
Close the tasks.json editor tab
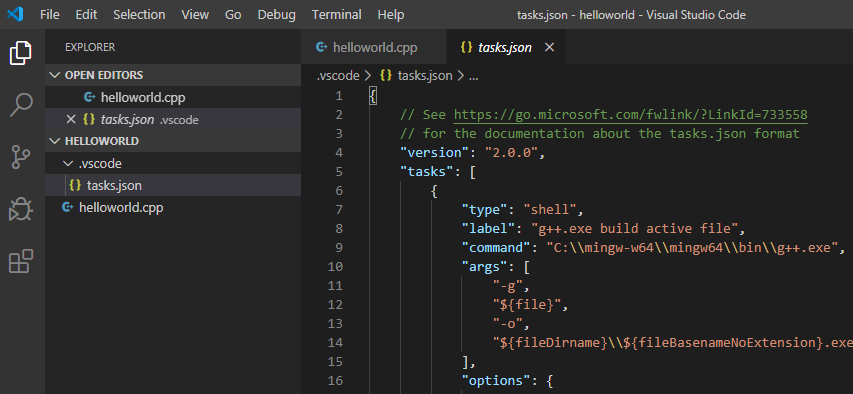click(x=549, y=47)
